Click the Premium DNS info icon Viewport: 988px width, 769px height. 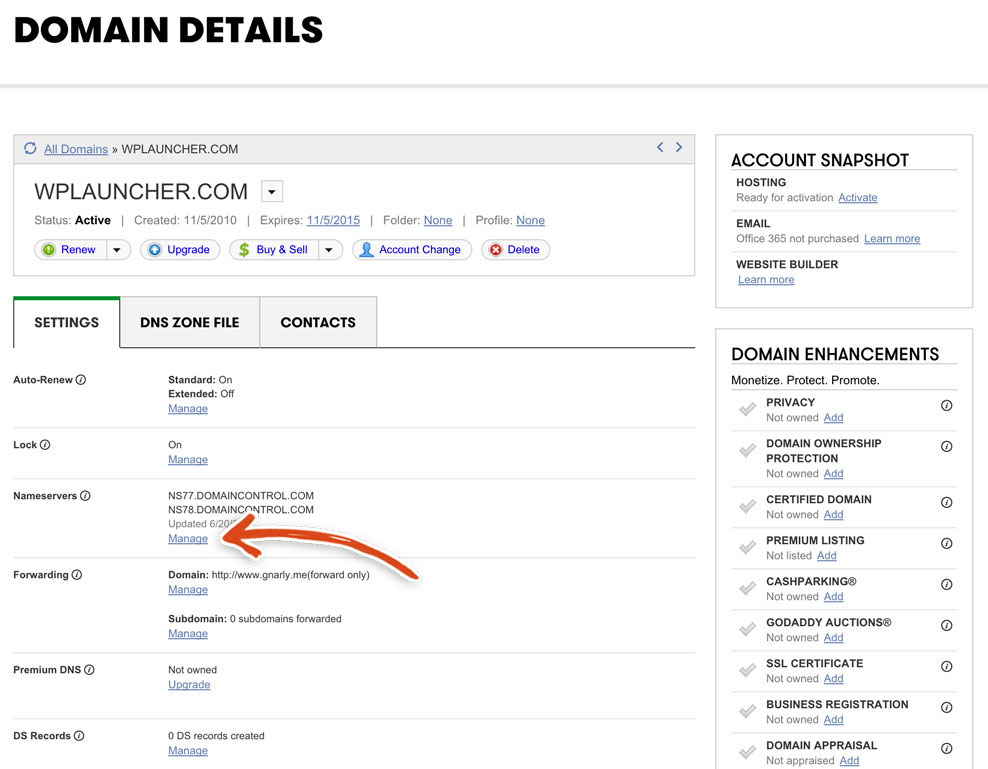(x=89, y=669)
